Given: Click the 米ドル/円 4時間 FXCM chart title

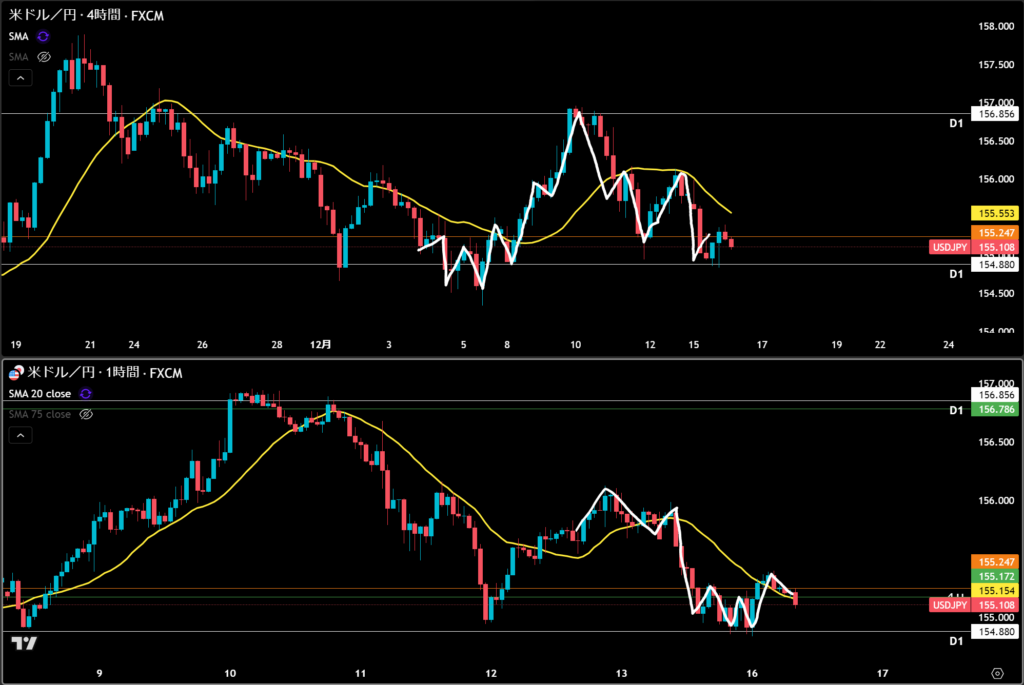Looking at the screenshot, I should (86, 16).
